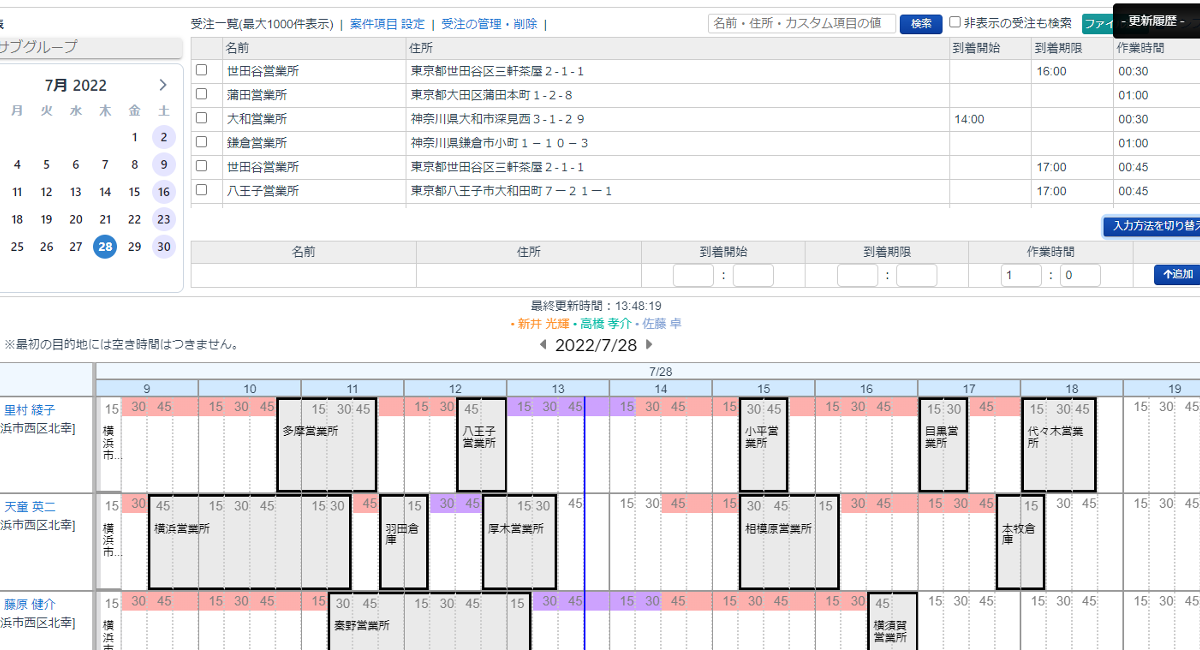This screenshot has height=650, width=1200.
Task: Select 横浜営業所 schedule block
Action: [x=249, y=540]
